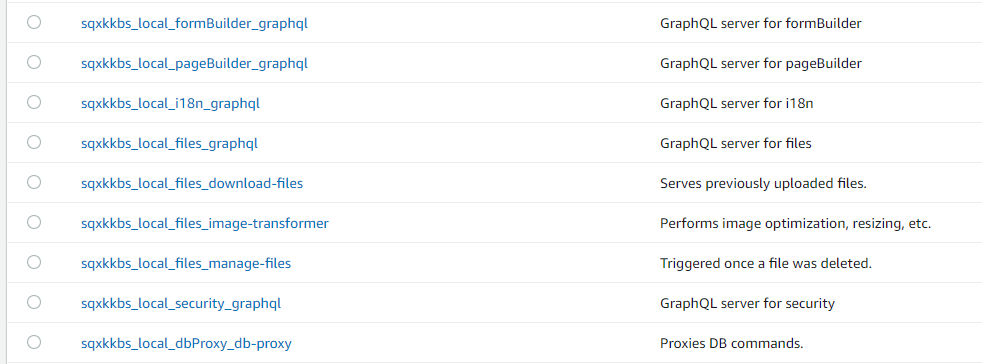Mark the files_manage-files function radio button
The width and height of the screenshot is (982, 364).
pos(34,262)
